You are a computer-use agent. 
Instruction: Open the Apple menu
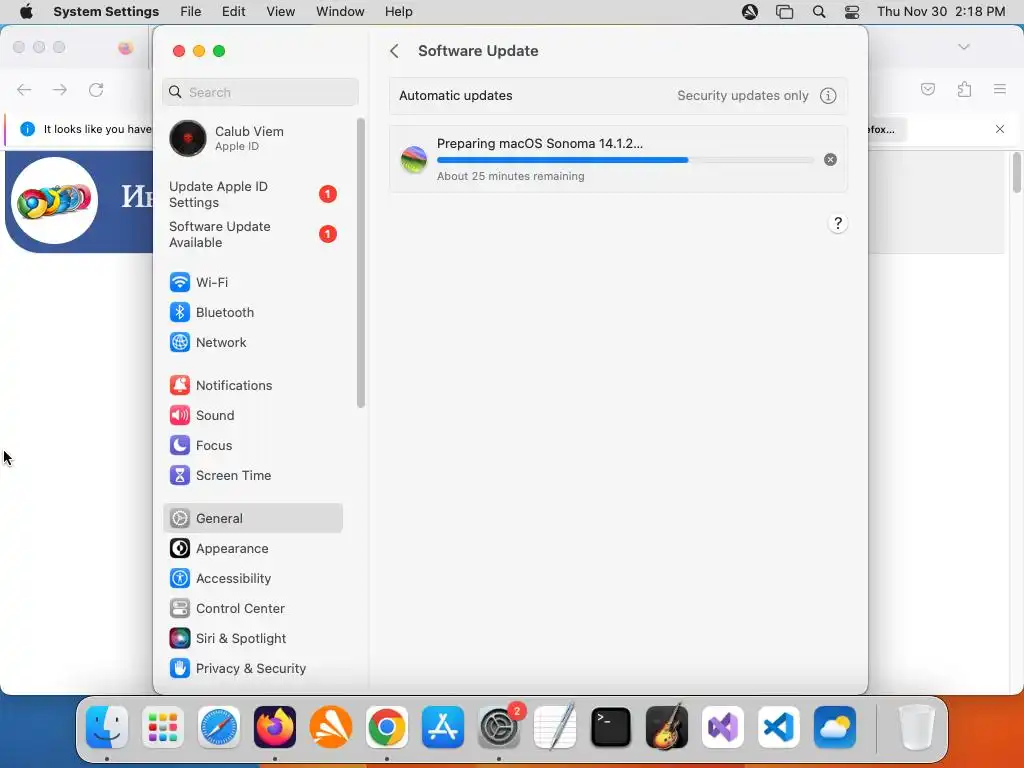(x=25, y=12)
